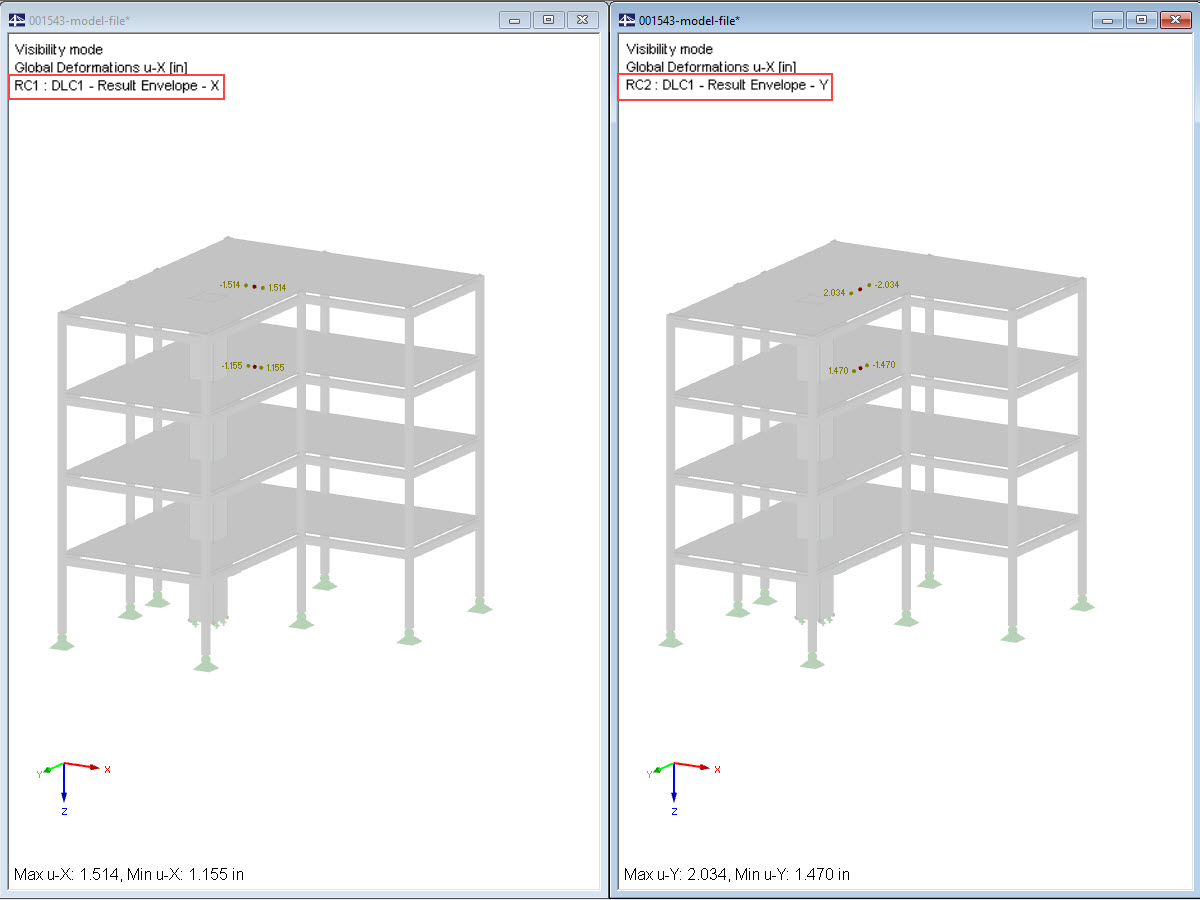Click the 1.514 deformation value in left window
Screen dimensions: 1200x900
pos(277,288)
